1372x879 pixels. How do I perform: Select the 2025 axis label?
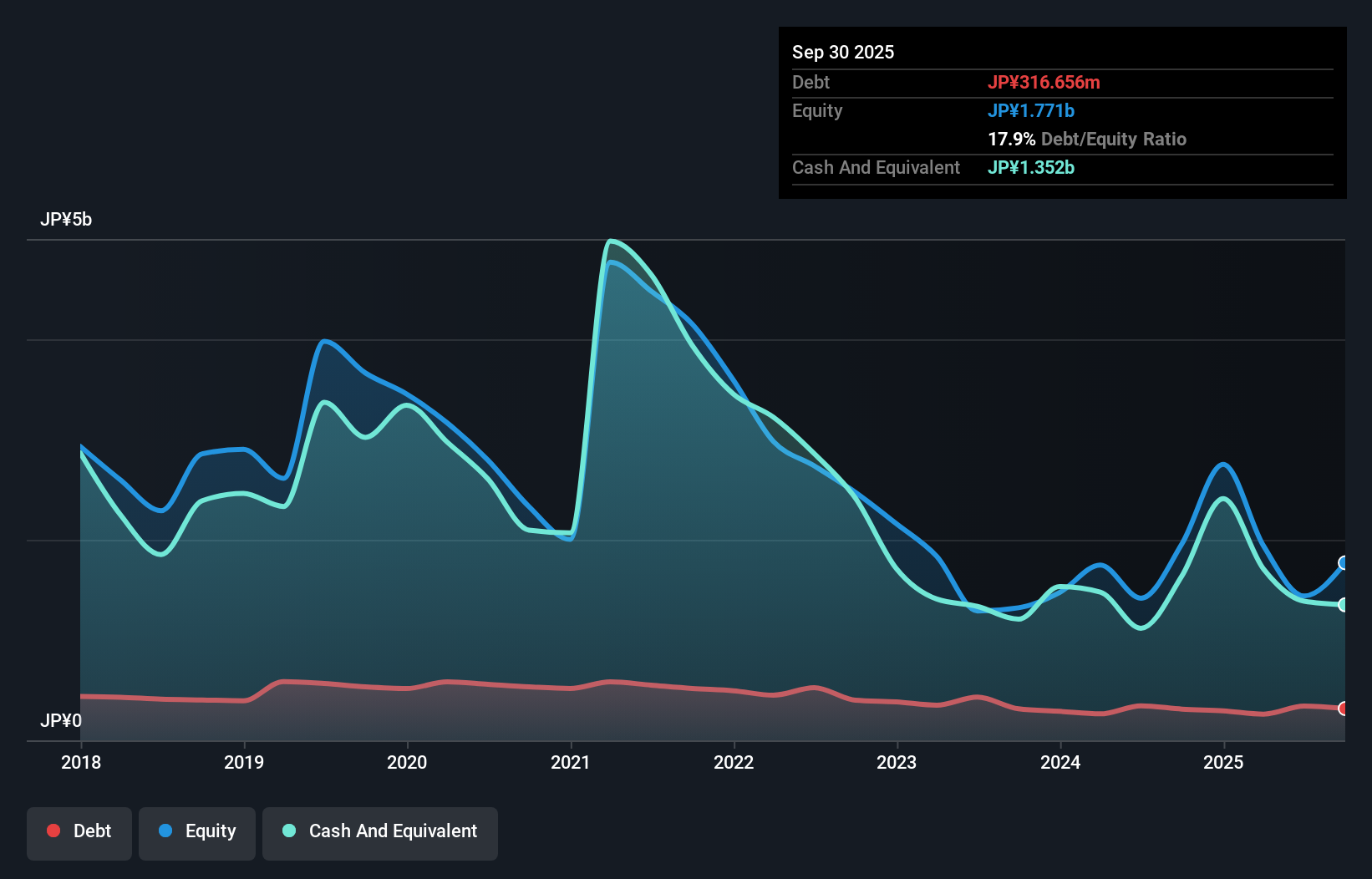pyautogui.click(x=1223, y=762)
